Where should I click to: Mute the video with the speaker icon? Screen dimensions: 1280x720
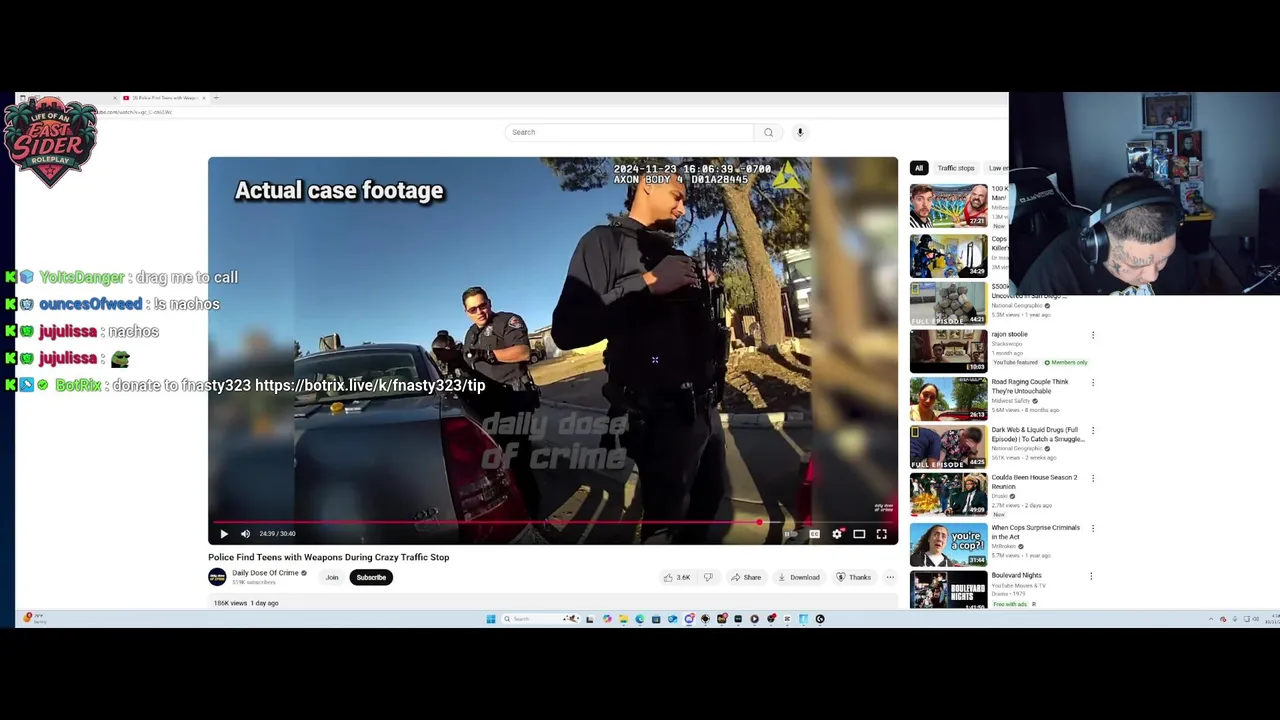click(245, 534)
